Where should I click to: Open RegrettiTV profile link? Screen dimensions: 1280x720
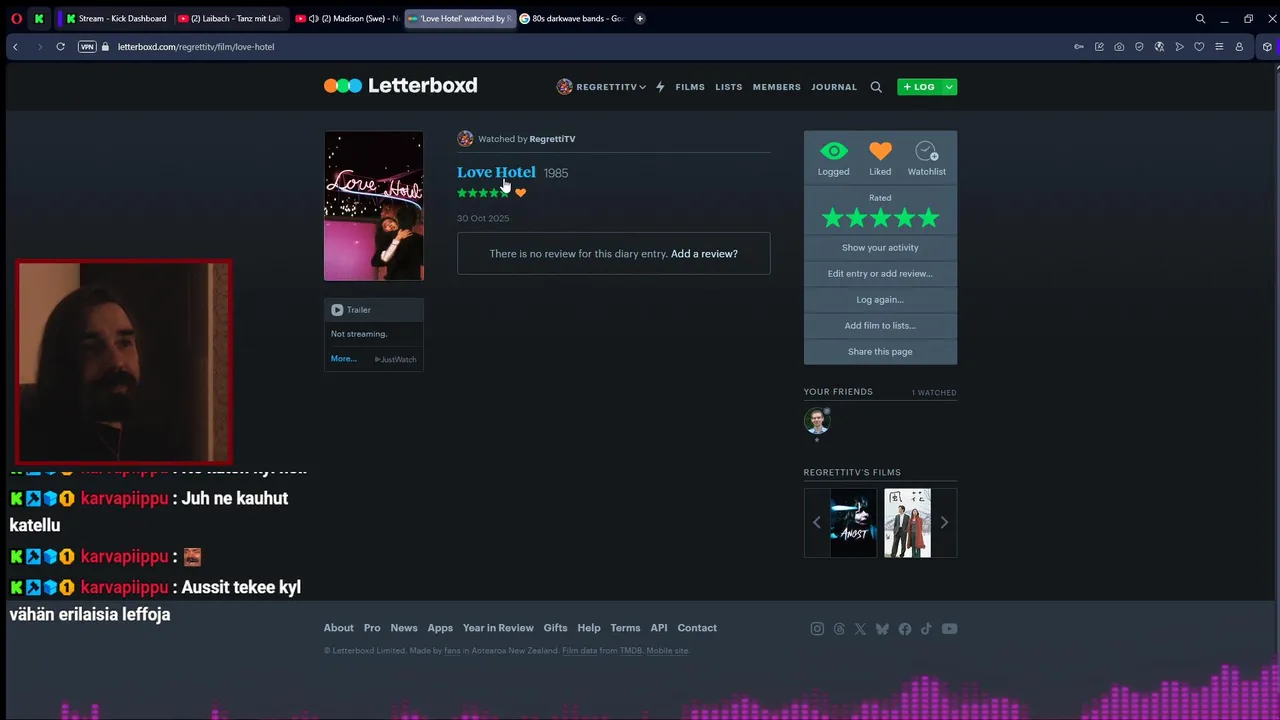(552, 139)
